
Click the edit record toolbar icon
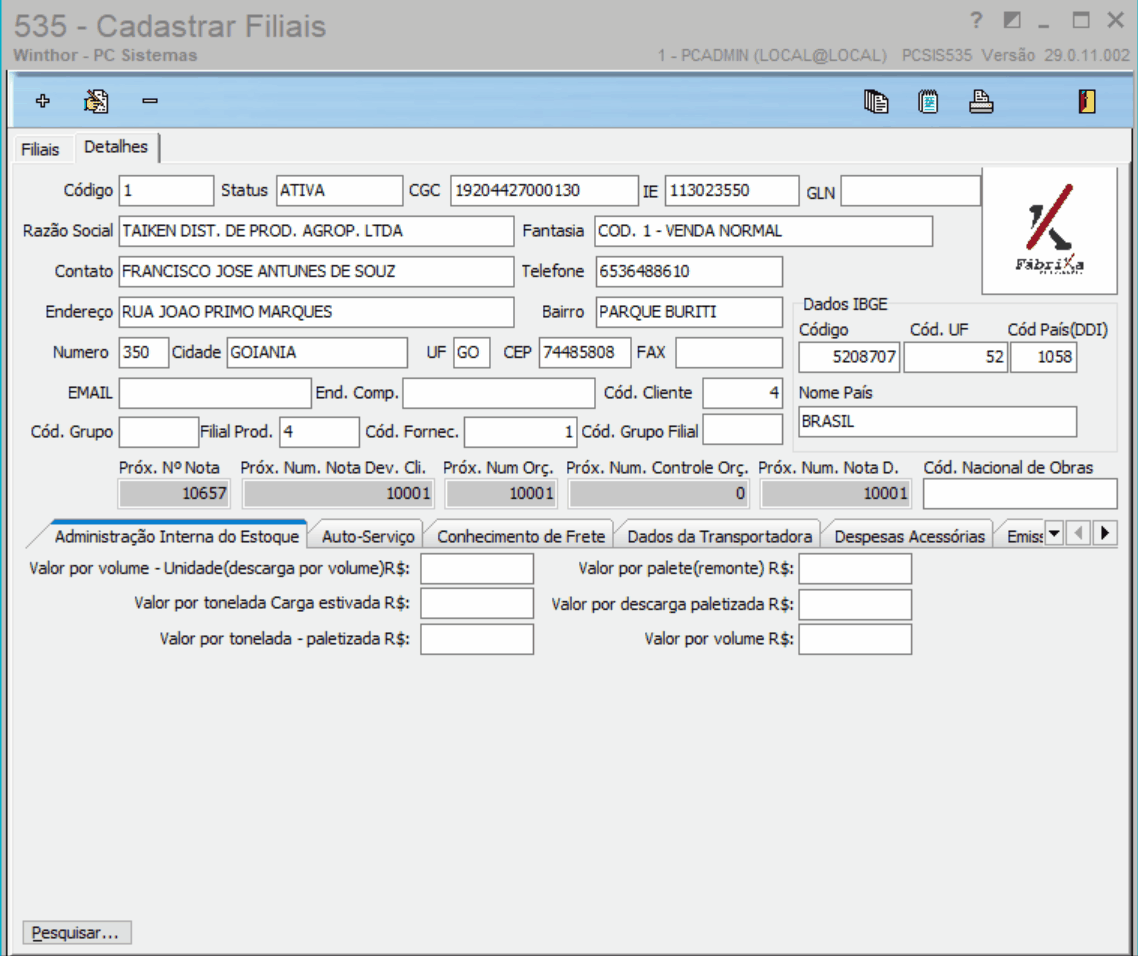pos(96,101)
